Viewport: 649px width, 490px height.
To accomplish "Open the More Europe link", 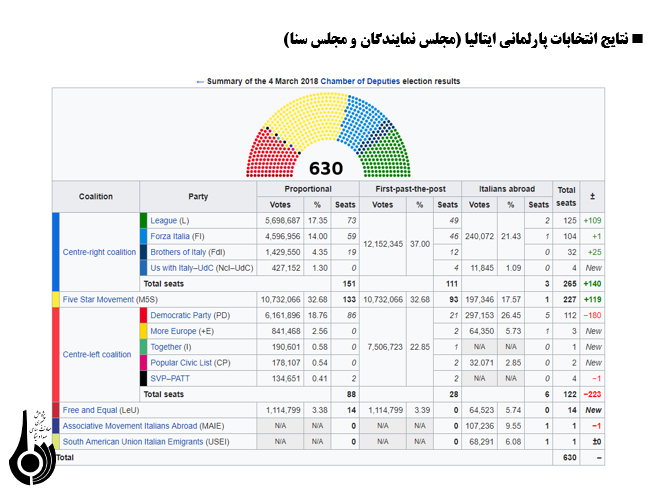I will click(173, 331).
